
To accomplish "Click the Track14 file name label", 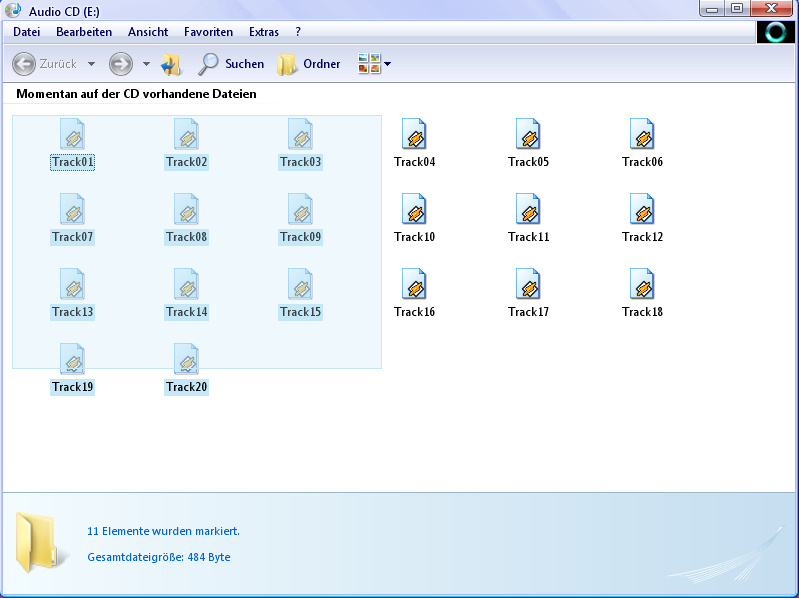I will (x=187, y=312).
